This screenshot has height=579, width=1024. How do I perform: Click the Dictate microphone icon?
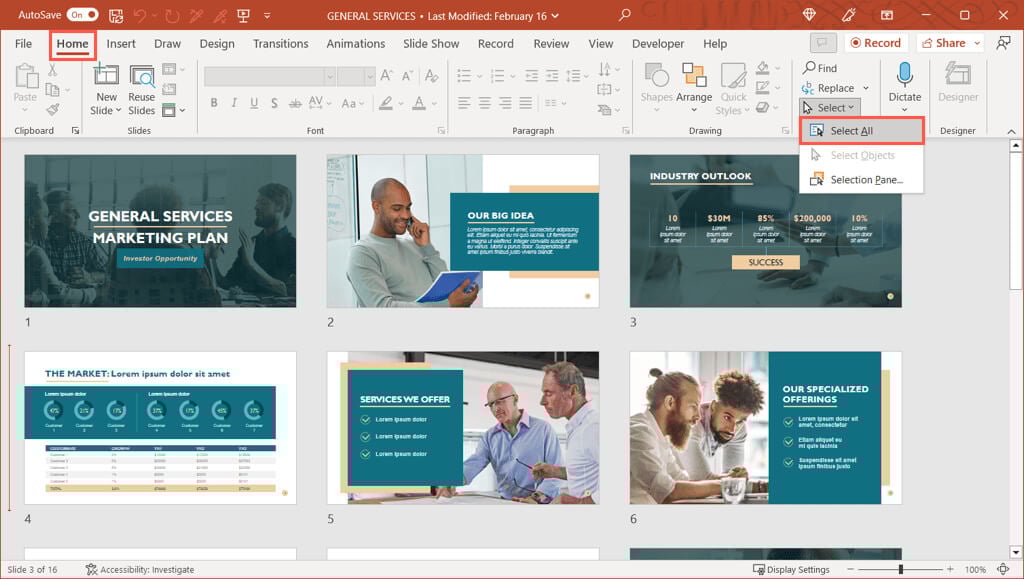coord(904,76)
